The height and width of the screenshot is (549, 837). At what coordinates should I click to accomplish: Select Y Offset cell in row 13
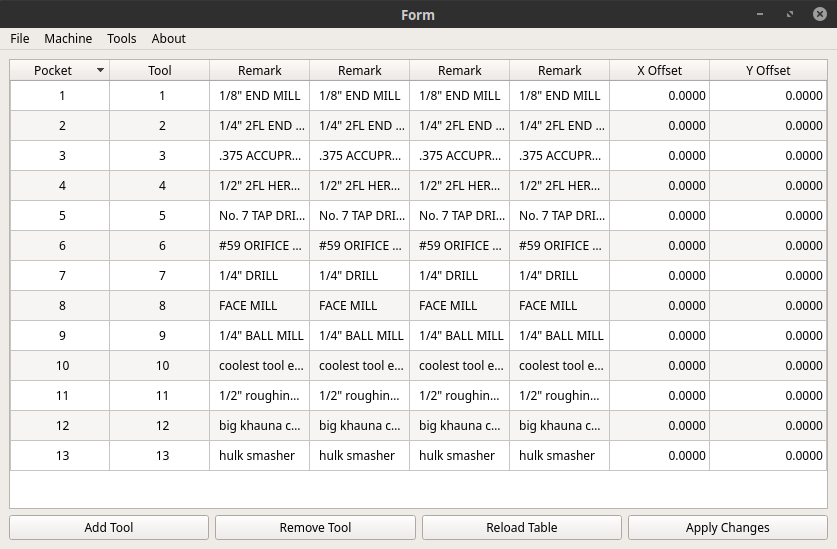click(768, 456)
